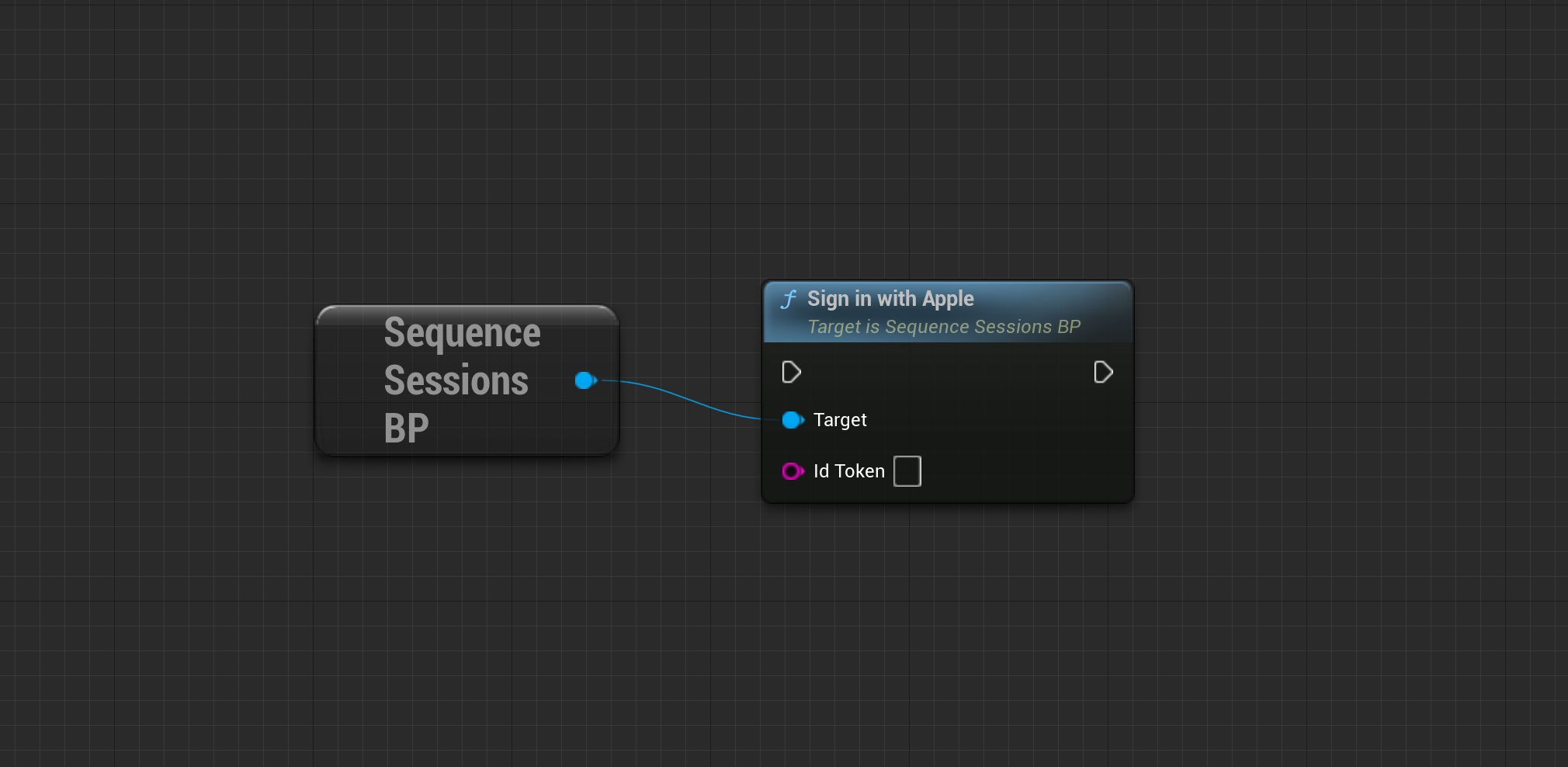Click empty space right of the Id Token box
1568x767 pixels.
pos(1025,471)
